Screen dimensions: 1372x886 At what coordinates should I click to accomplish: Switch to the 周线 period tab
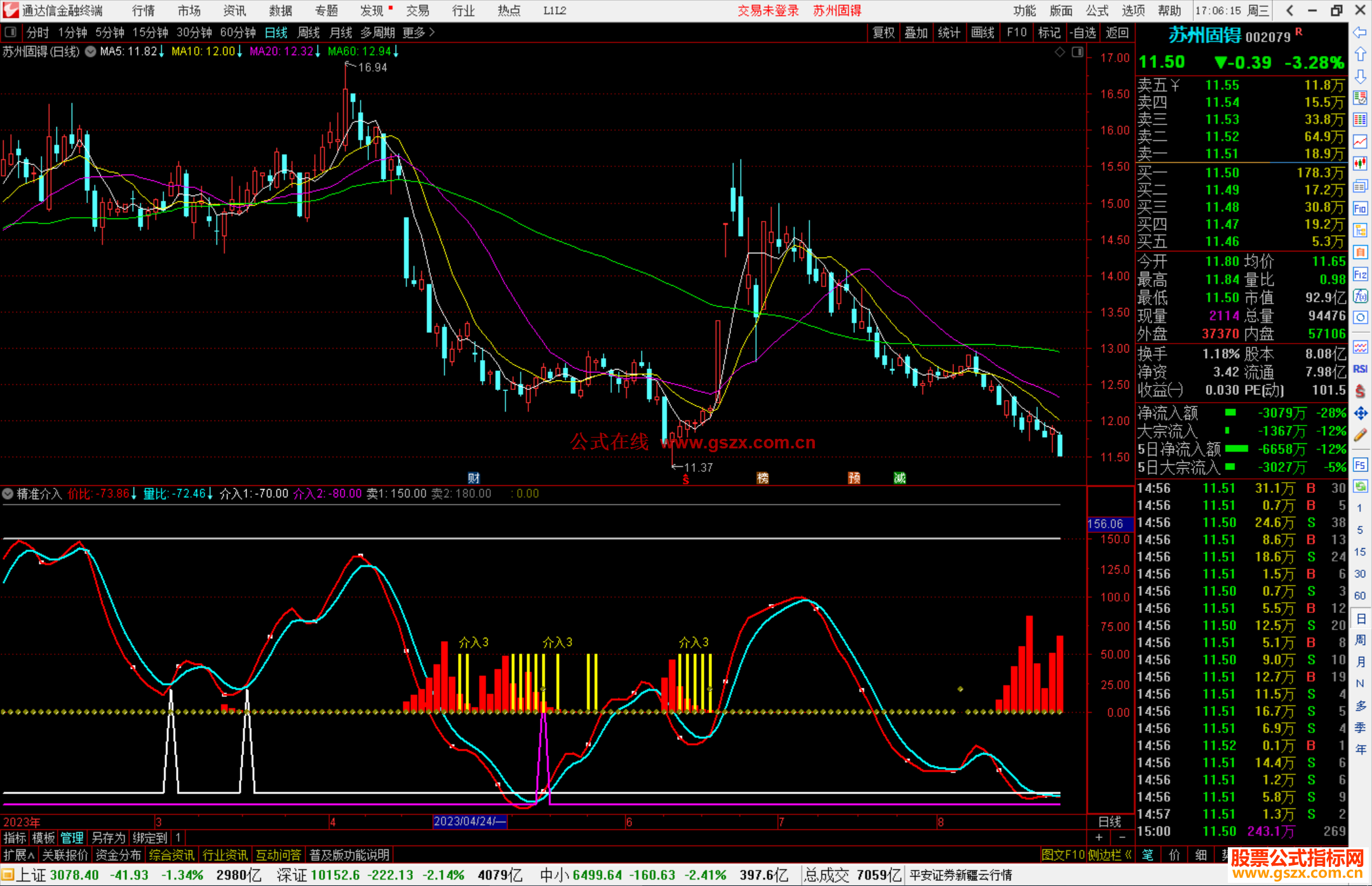pos(309,32)
